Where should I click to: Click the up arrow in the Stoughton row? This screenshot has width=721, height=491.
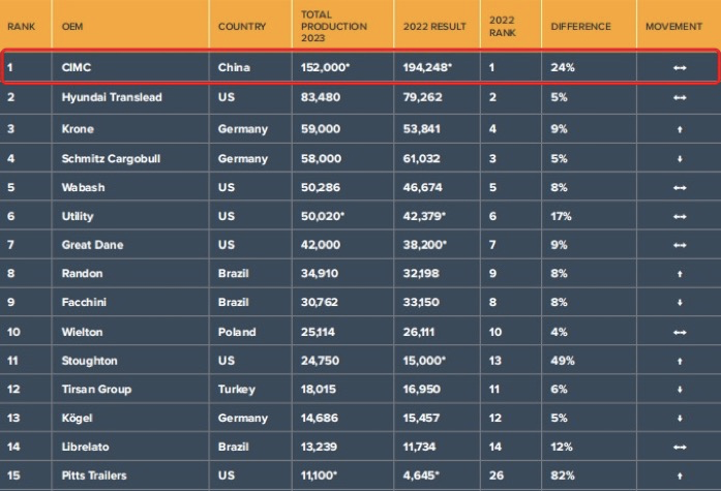coord(679,361)
